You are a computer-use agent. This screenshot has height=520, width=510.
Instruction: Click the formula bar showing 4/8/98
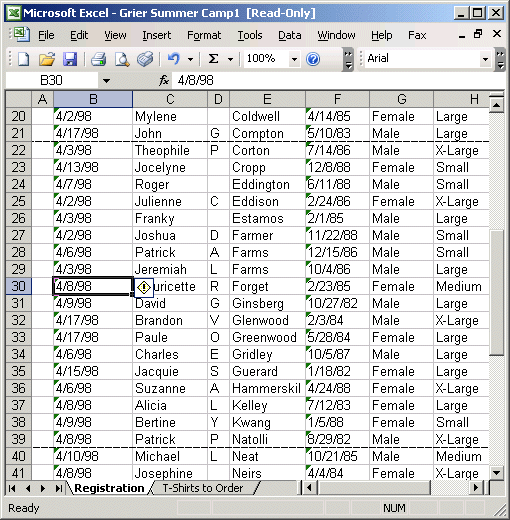tap(337, 80)
